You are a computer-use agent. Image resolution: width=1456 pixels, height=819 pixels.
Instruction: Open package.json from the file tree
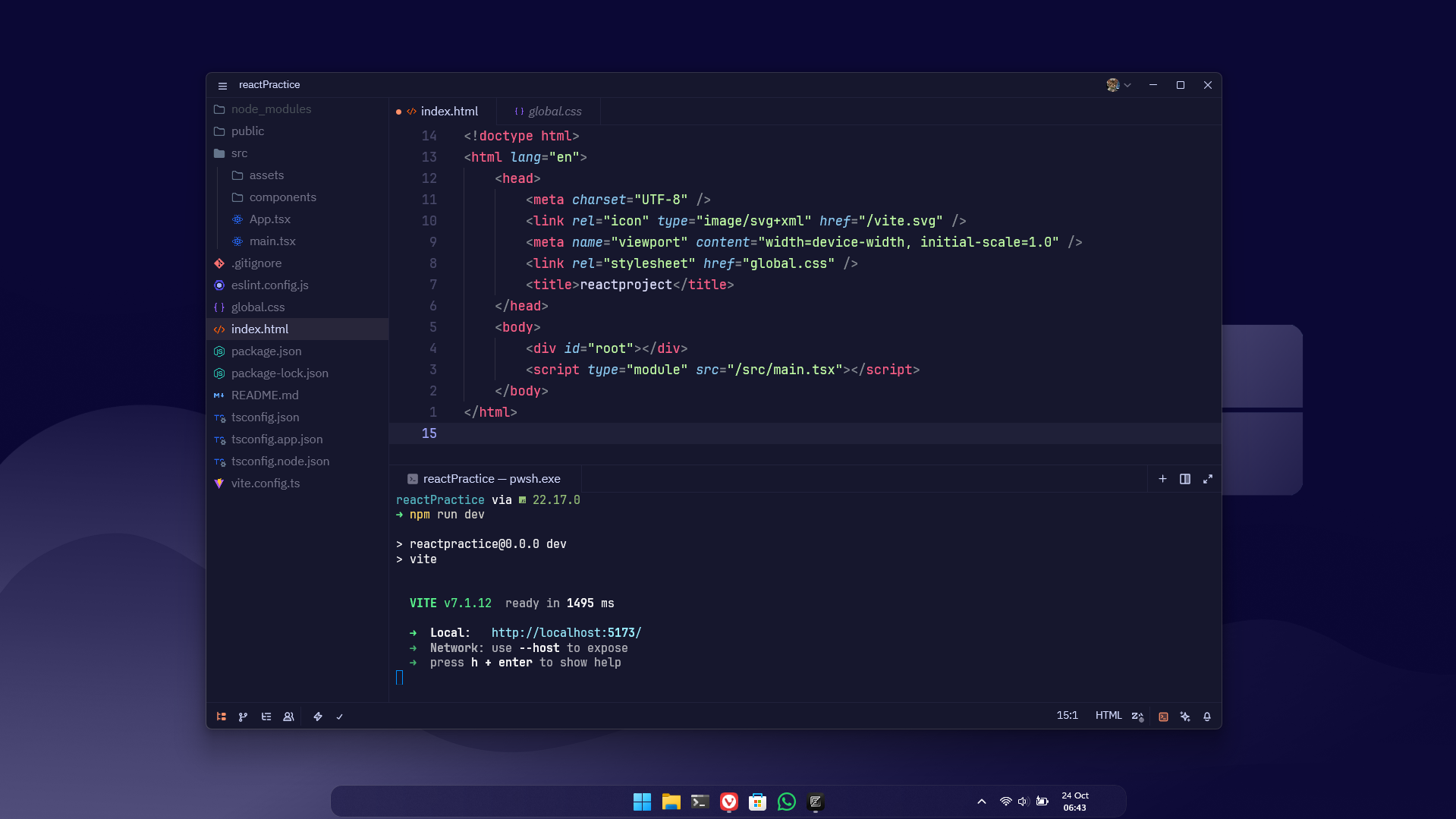[x=297, y=351]
